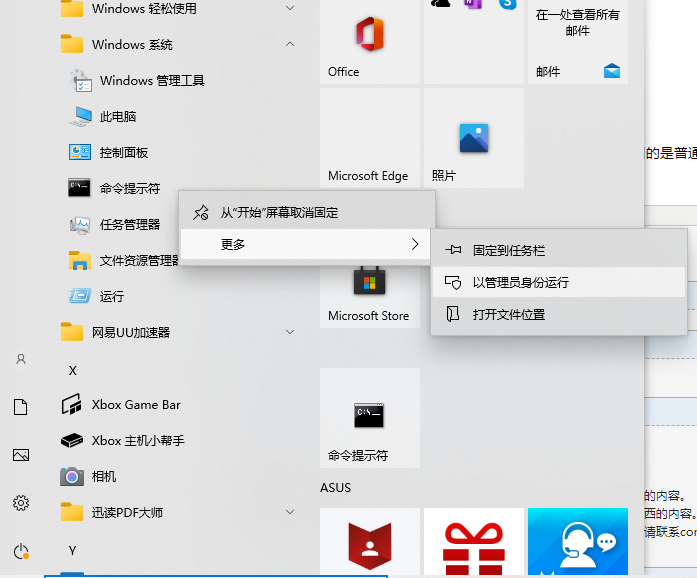Image resolution: width=697 pixels, height=578 pixels.
Task: Click the file icon beside 打开文件位置
Action: point(453,314)
